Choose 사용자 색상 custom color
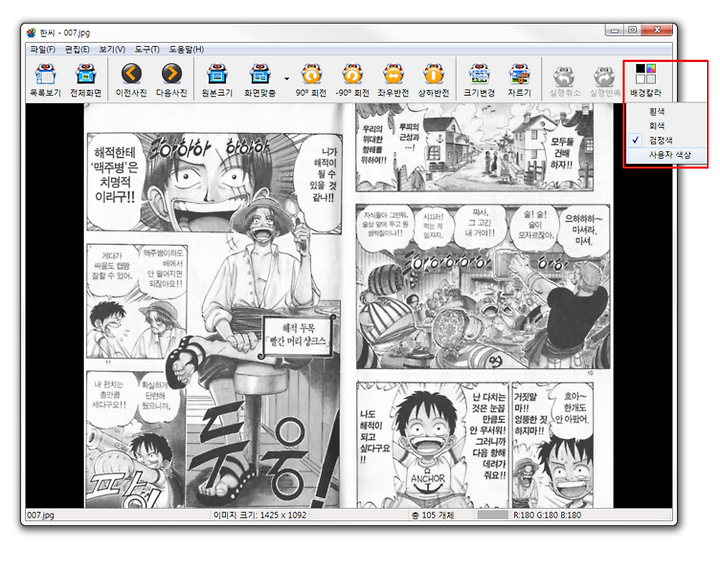The width and height of the screenshot is (720, 570). click(667, 155)
